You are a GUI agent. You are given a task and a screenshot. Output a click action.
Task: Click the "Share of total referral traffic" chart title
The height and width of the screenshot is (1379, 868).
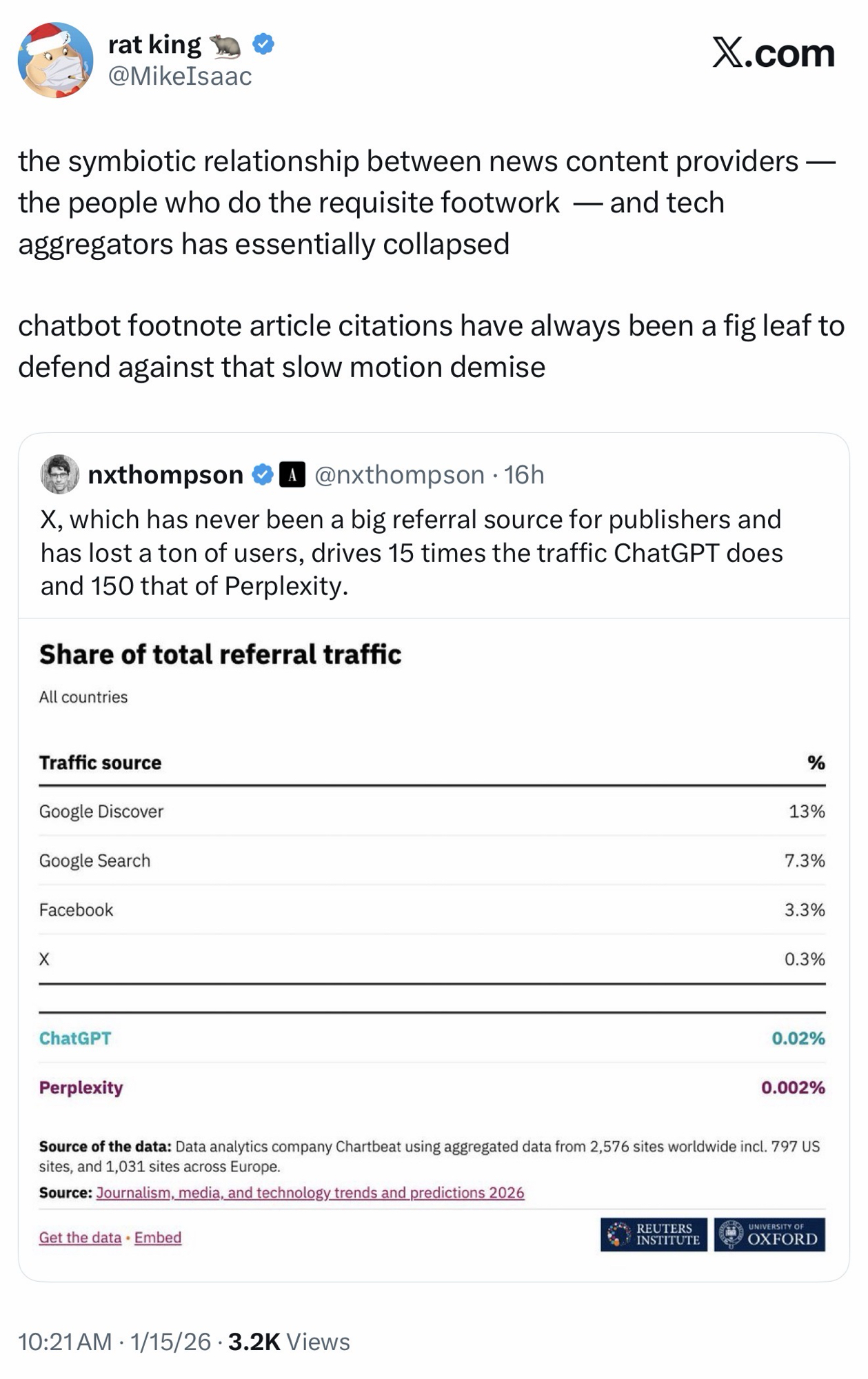click(220, 654)
